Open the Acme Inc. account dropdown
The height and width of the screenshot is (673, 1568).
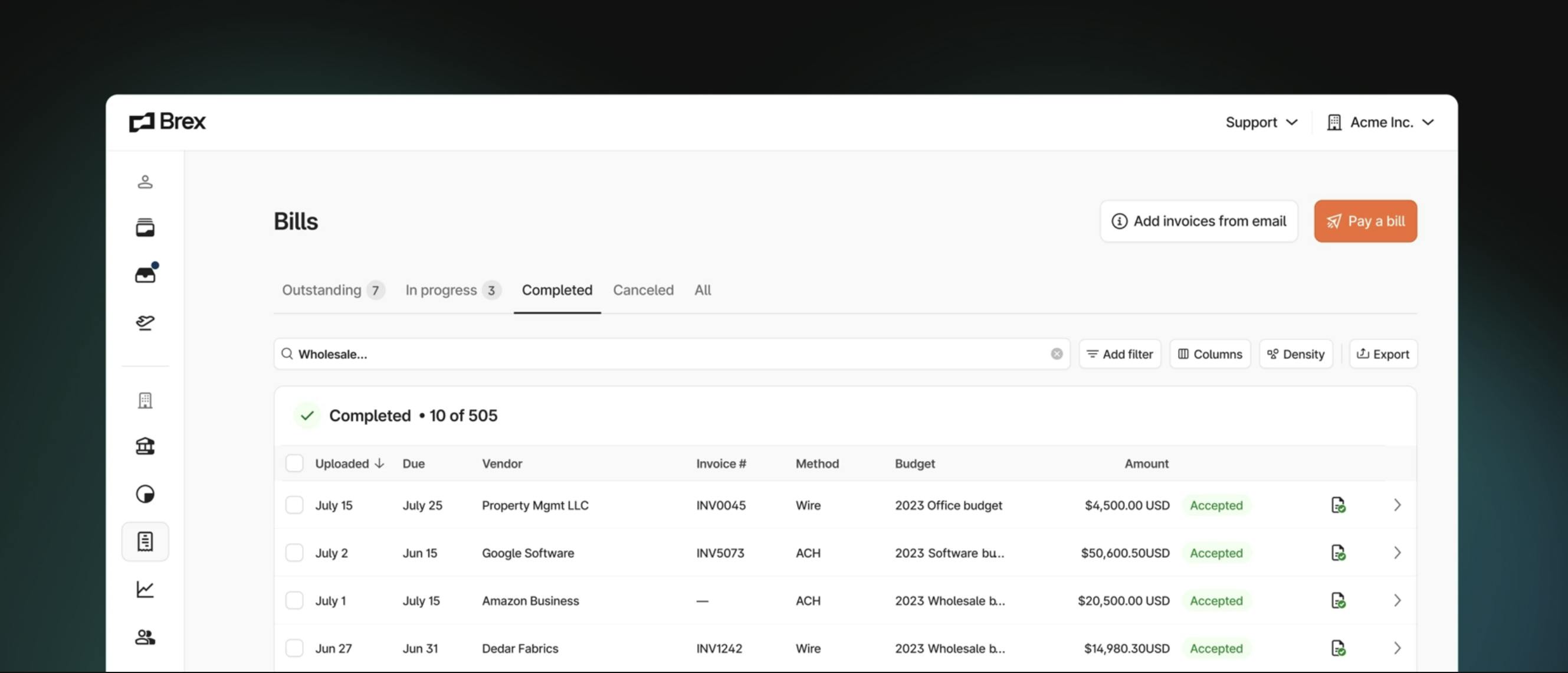(1380, 122)
